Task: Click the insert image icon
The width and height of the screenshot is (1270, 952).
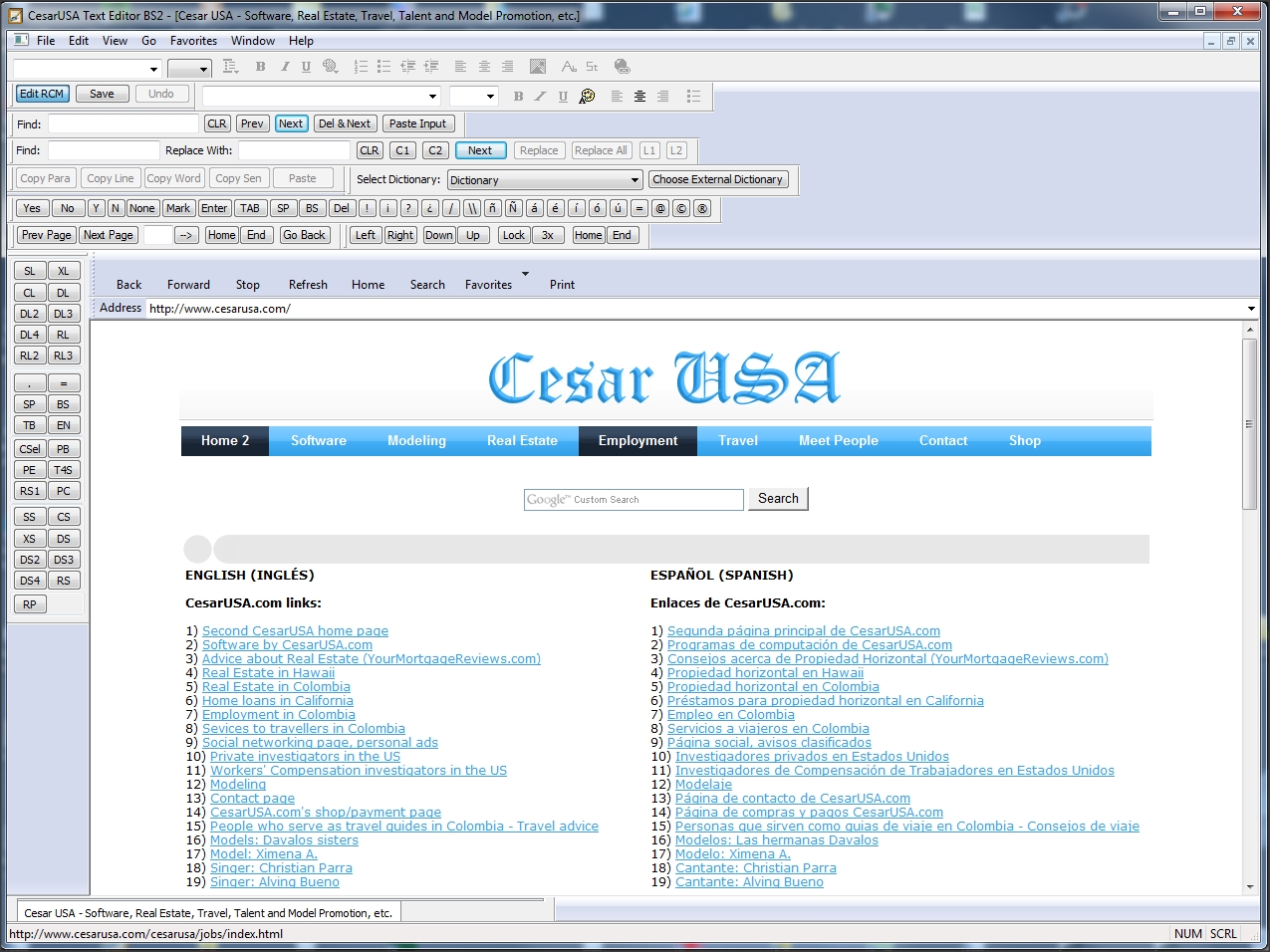Action: click(x=538, y=67)
